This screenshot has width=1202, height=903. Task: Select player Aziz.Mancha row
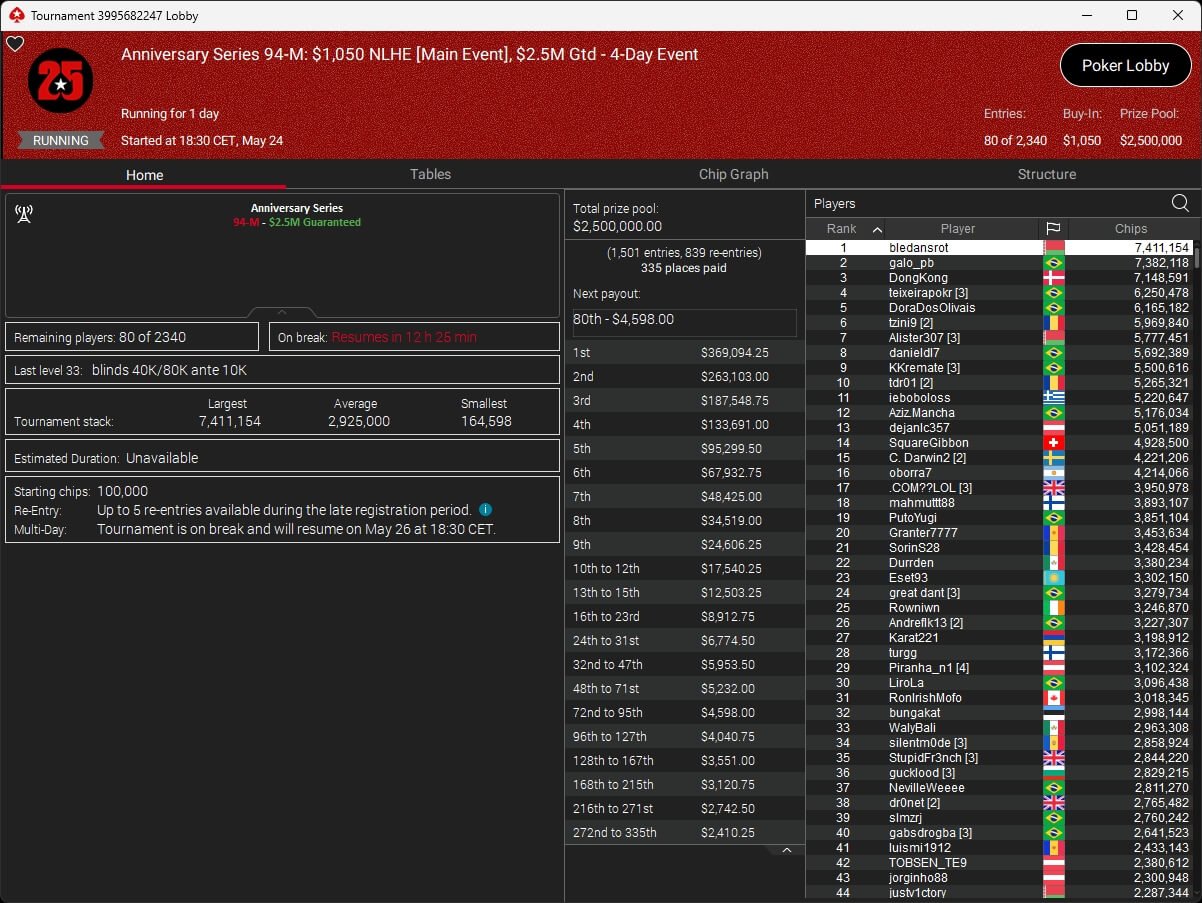[x=998, y=412]
